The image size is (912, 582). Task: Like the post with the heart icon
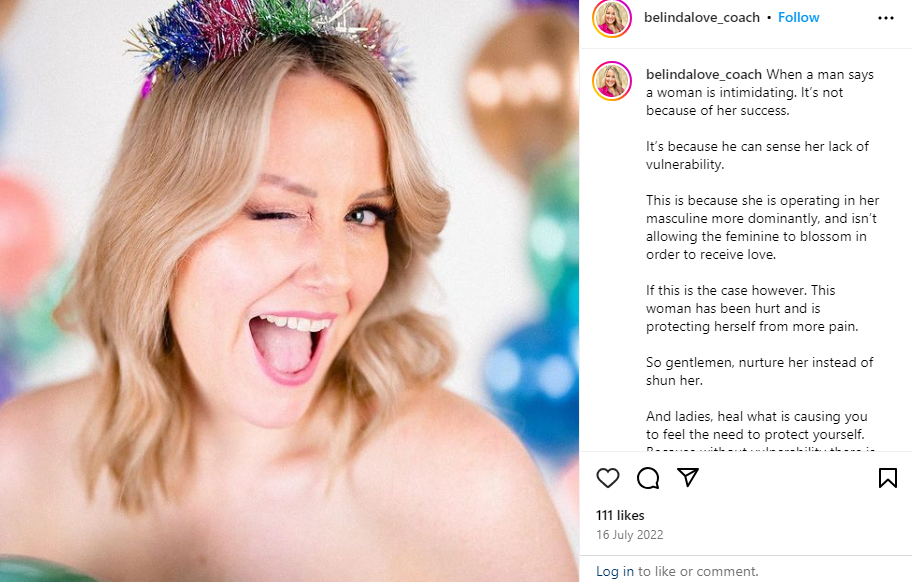point(608,478)
